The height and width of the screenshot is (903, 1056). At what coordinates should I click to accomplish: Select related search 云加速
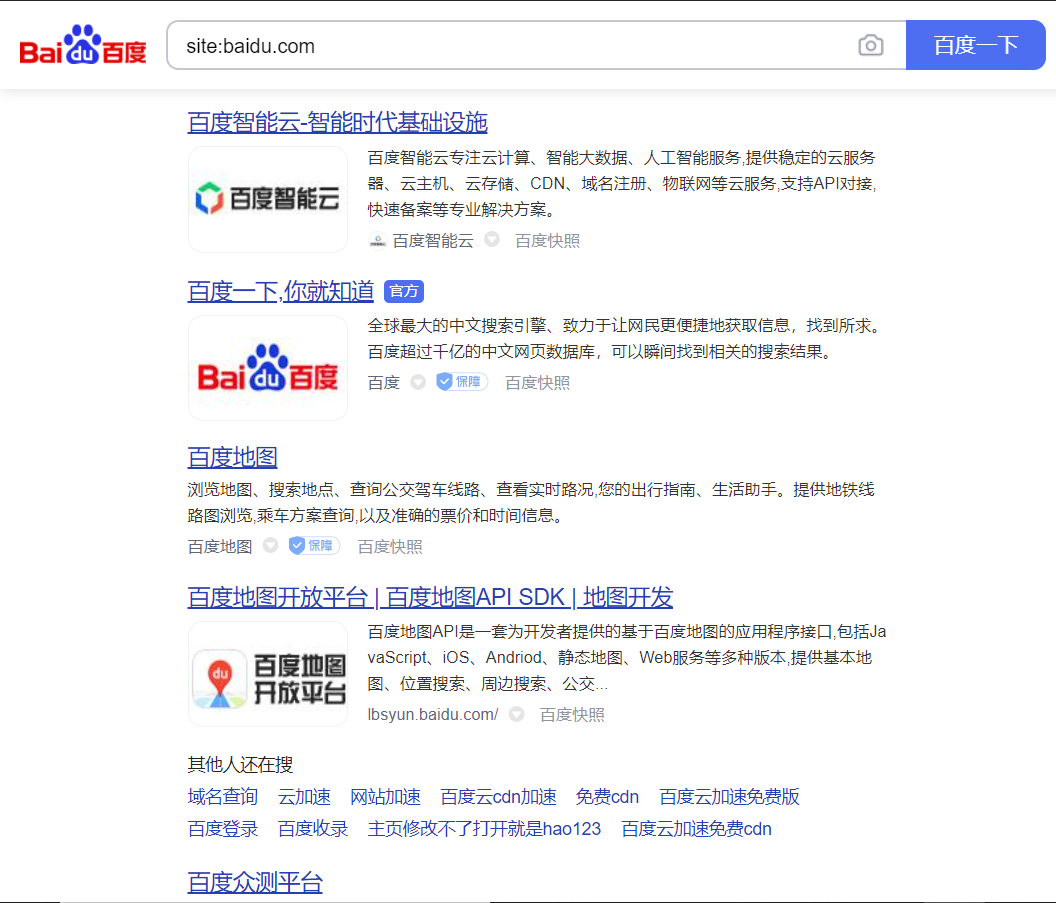click(304, 797)
